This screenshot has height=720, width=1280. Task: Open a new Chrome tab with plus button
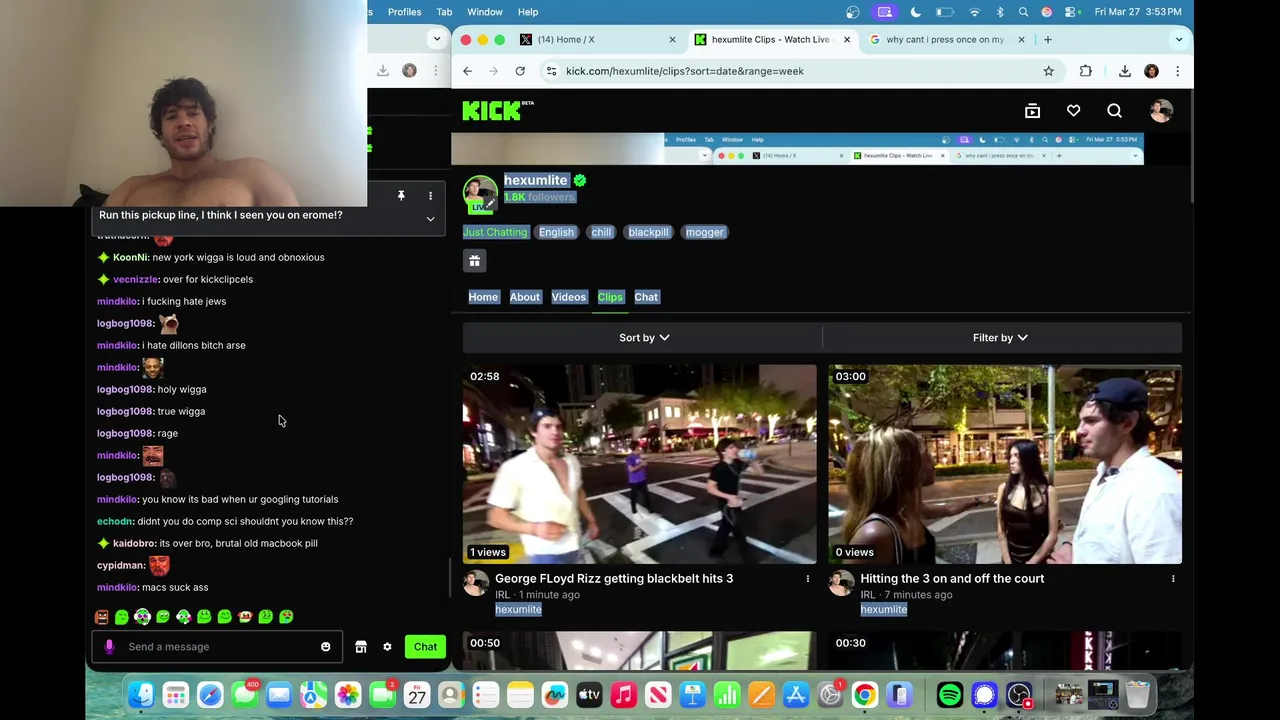tap(1047, 40)
